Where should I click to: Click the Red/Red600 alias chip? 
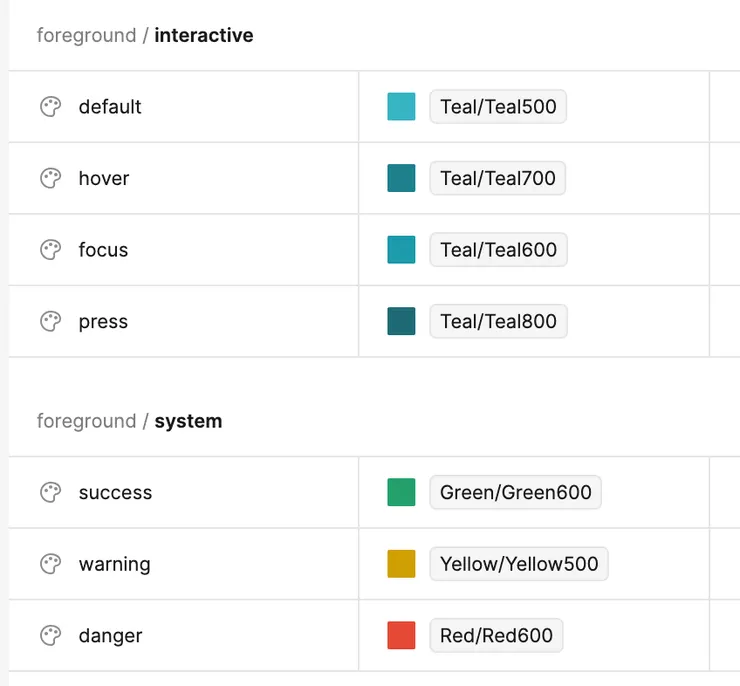tap(496, 636)
